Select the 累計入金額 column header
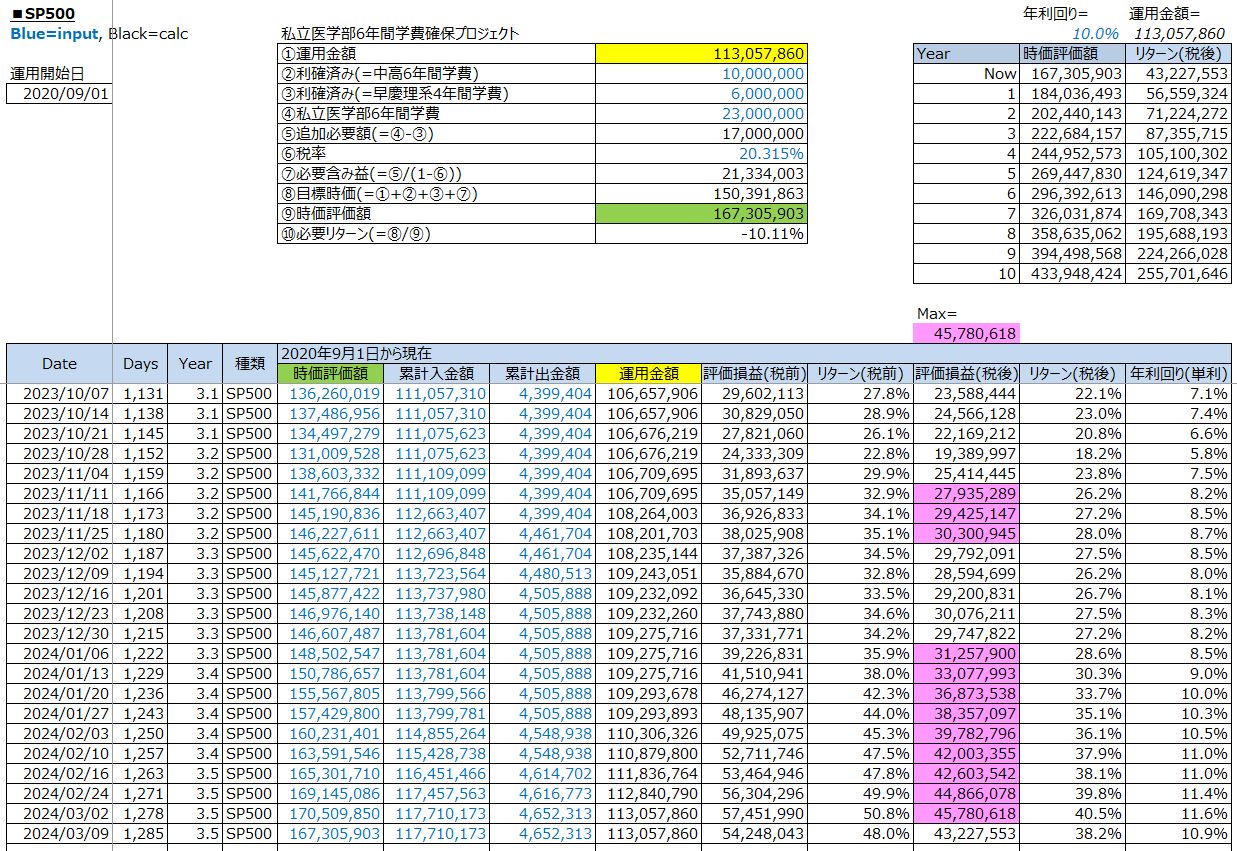The width and height of the screenshot is (1237, 851). (x=436, y=373)
